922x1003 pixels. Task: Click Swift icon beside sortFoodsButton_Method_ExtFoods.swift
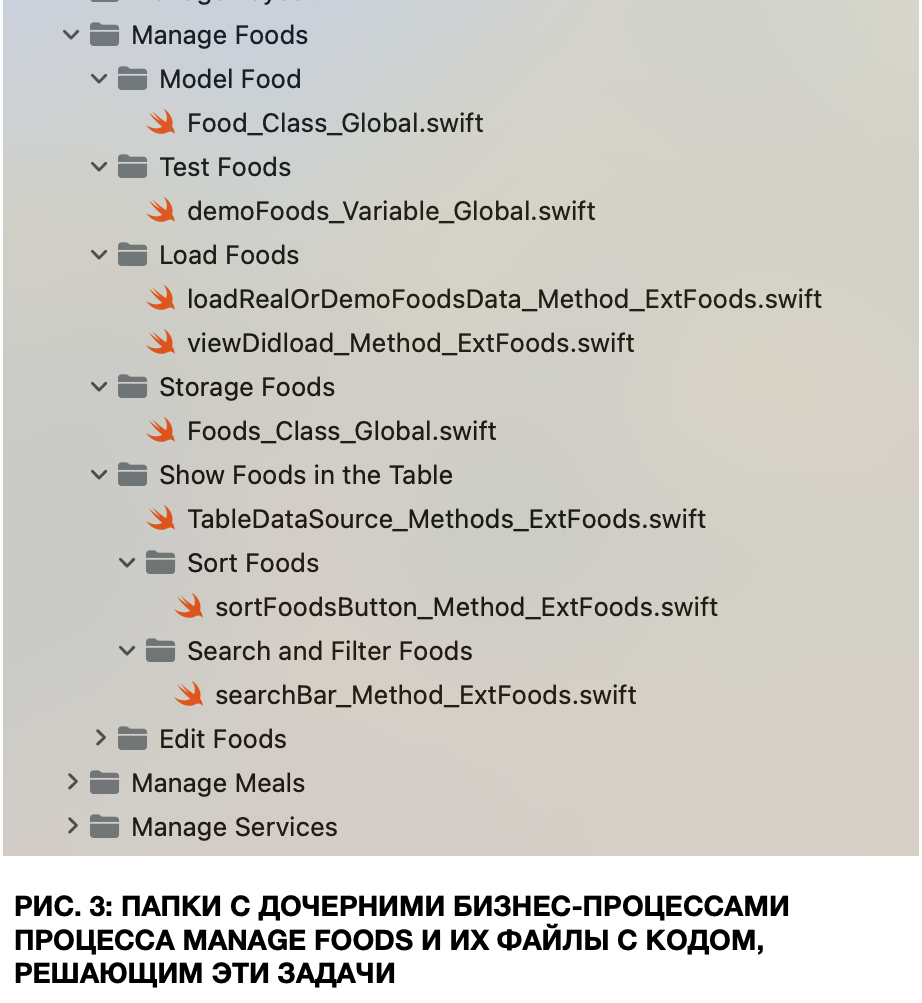click(x=189, y=607)
